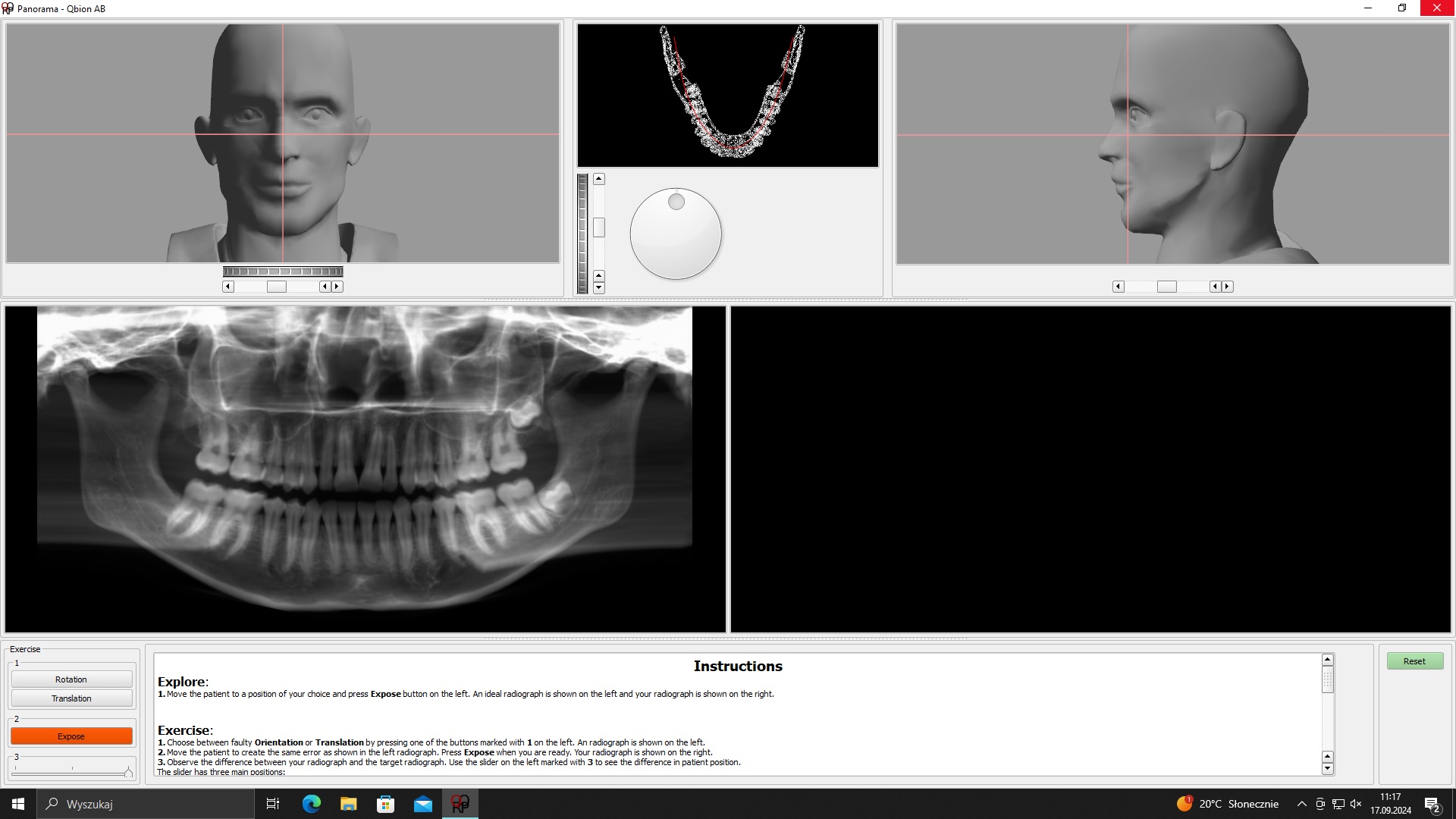The width and height of the screenshot is (1456, 819).
Task: Open Task View from the taskbar
Action: [273, 804]
